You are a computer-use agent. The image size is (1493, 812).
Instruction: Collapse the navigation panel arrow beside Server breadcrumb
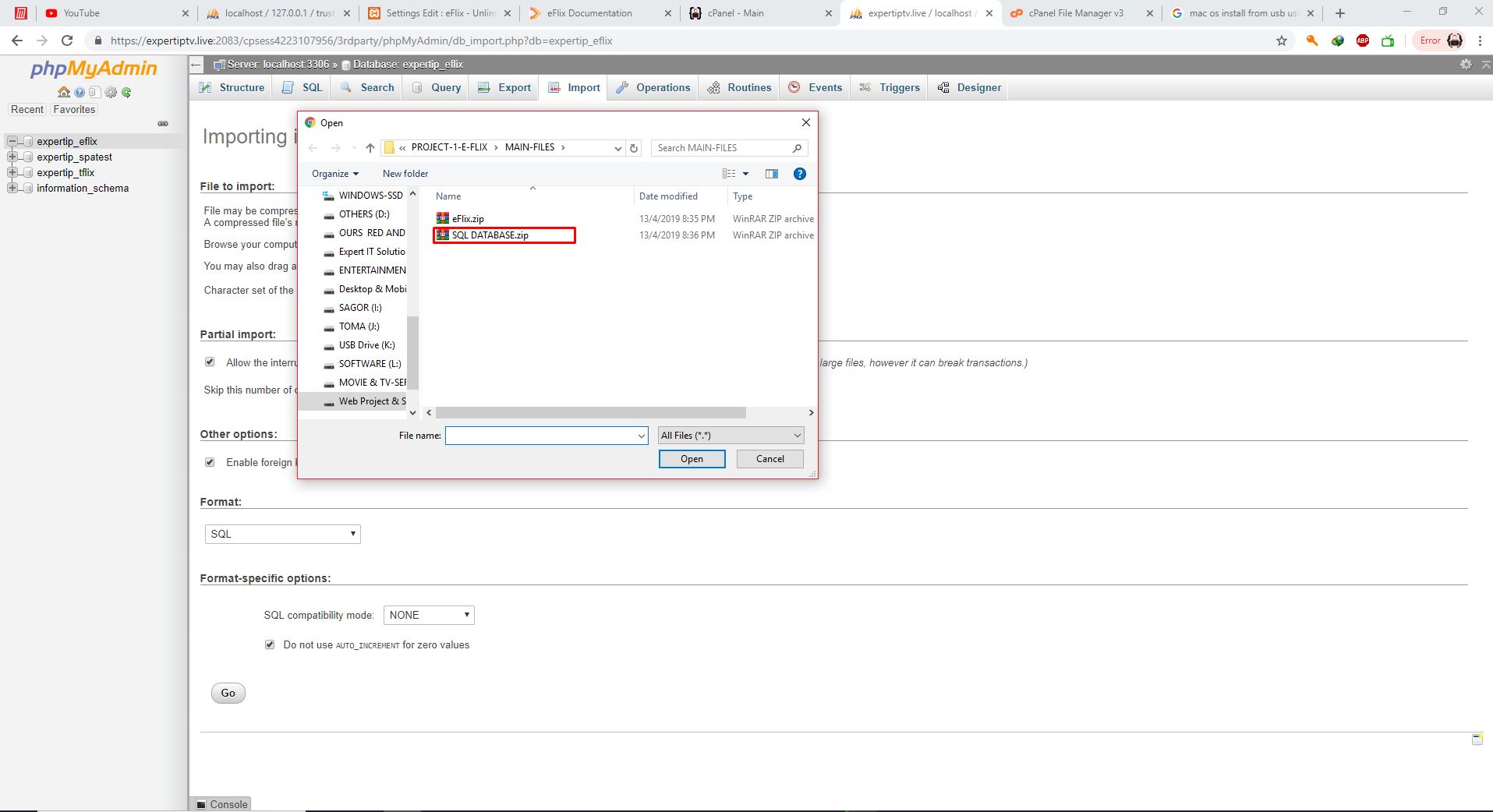(x=196, y=65)
